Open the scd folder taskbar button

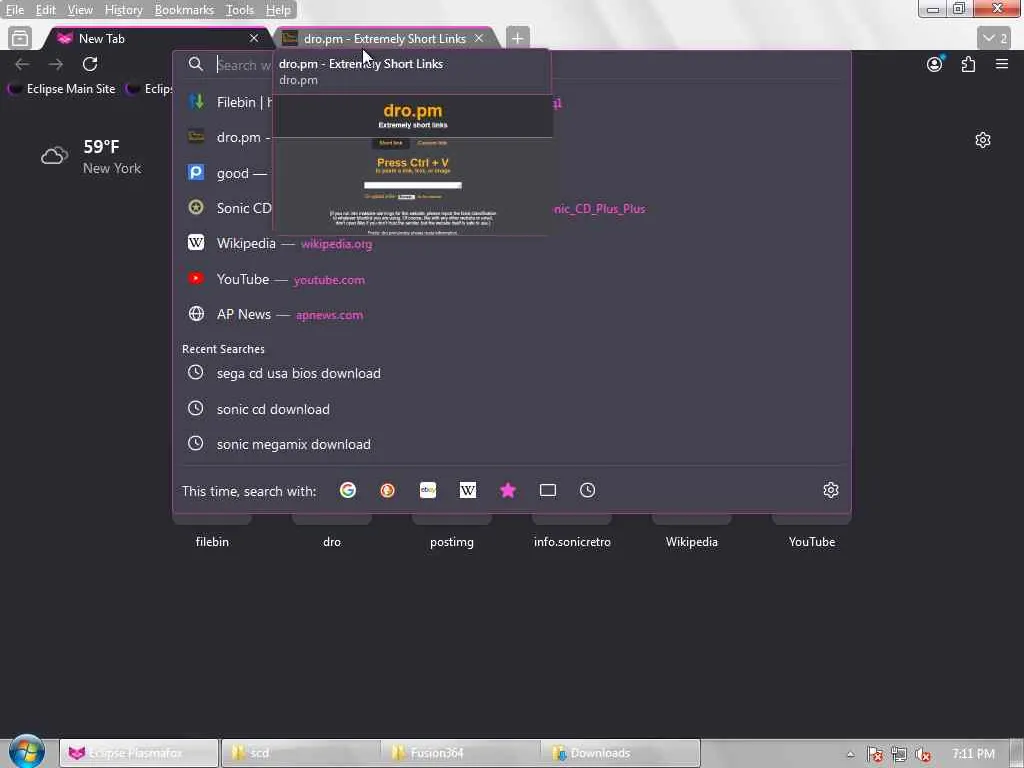coord(300,753)
